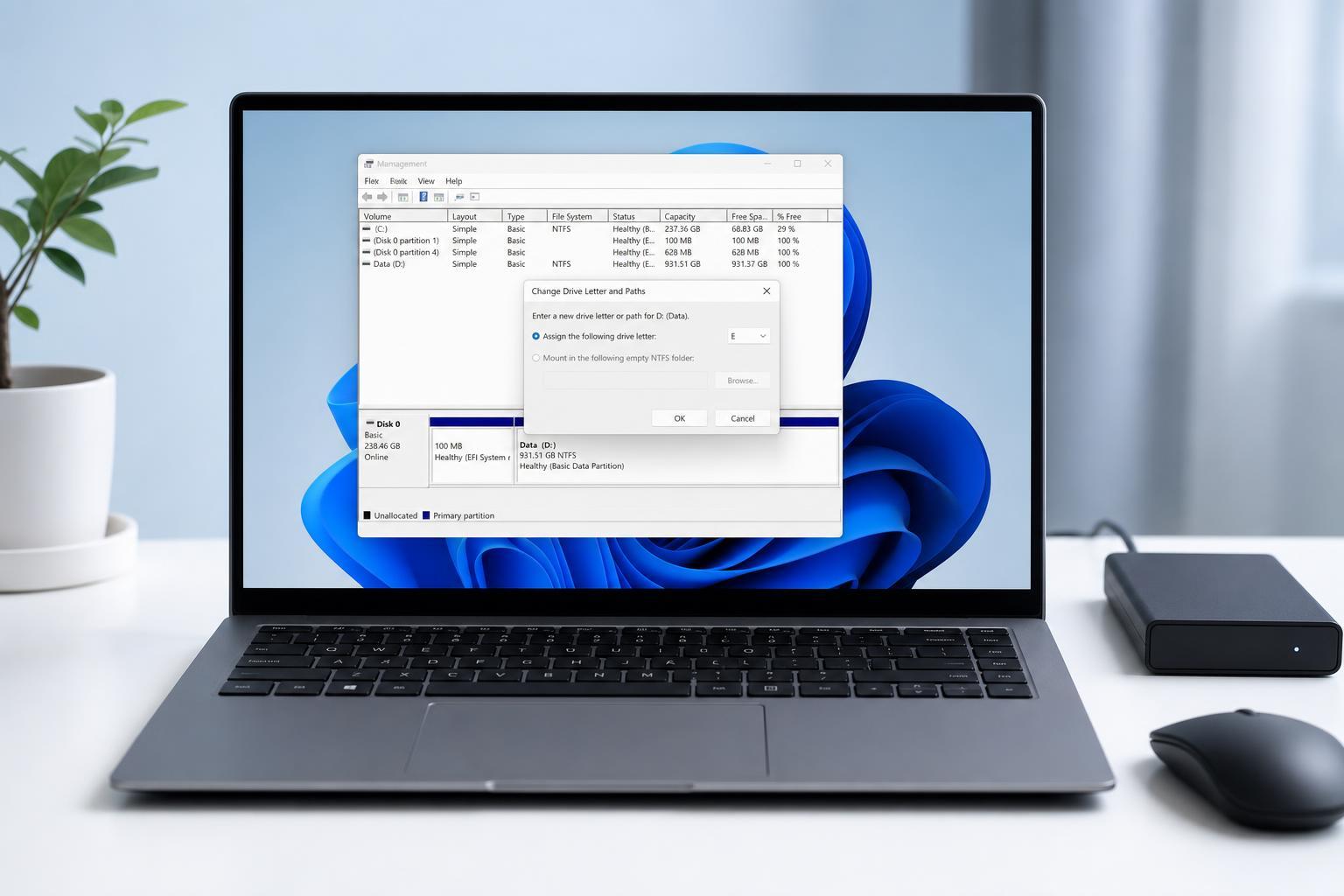Screen dimensions: 1344x896
Task: Sort by the Status column header
Action: click(634, 216)
